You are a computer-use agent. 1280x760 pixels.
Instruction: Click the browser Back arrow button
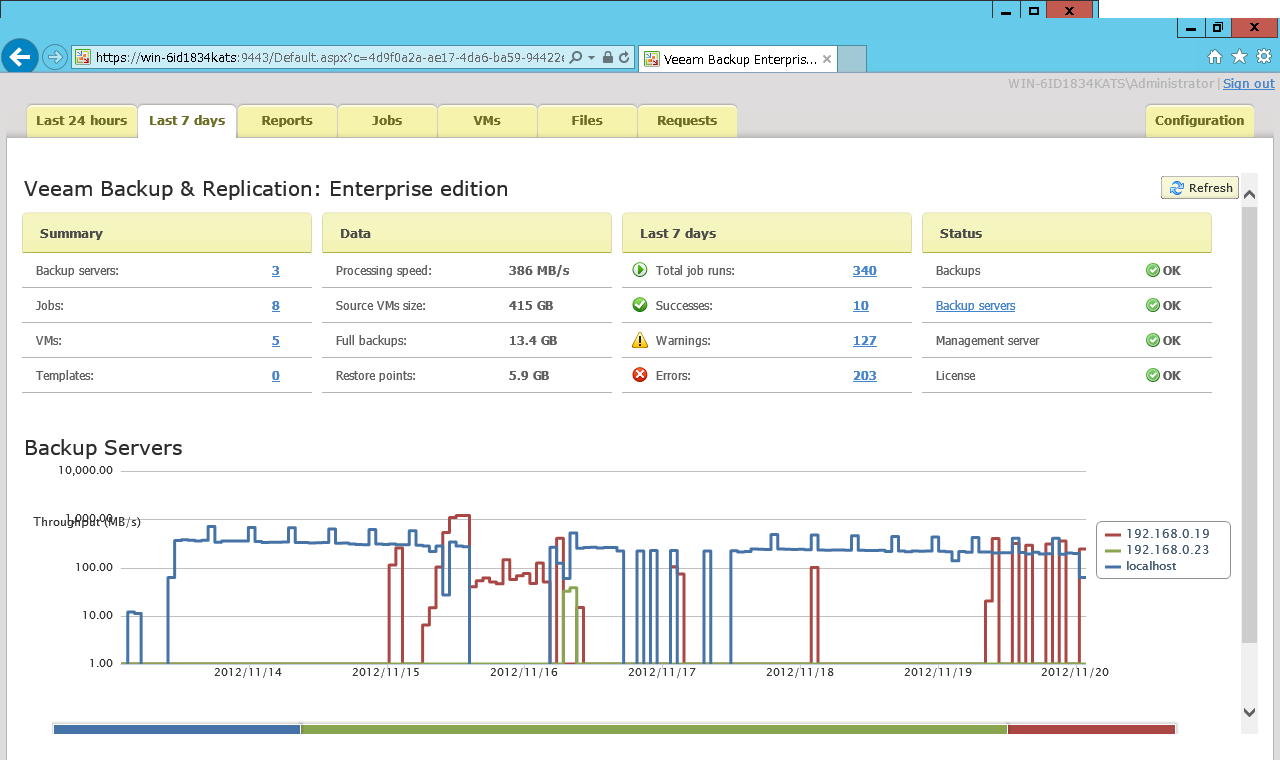click(20, 57)
